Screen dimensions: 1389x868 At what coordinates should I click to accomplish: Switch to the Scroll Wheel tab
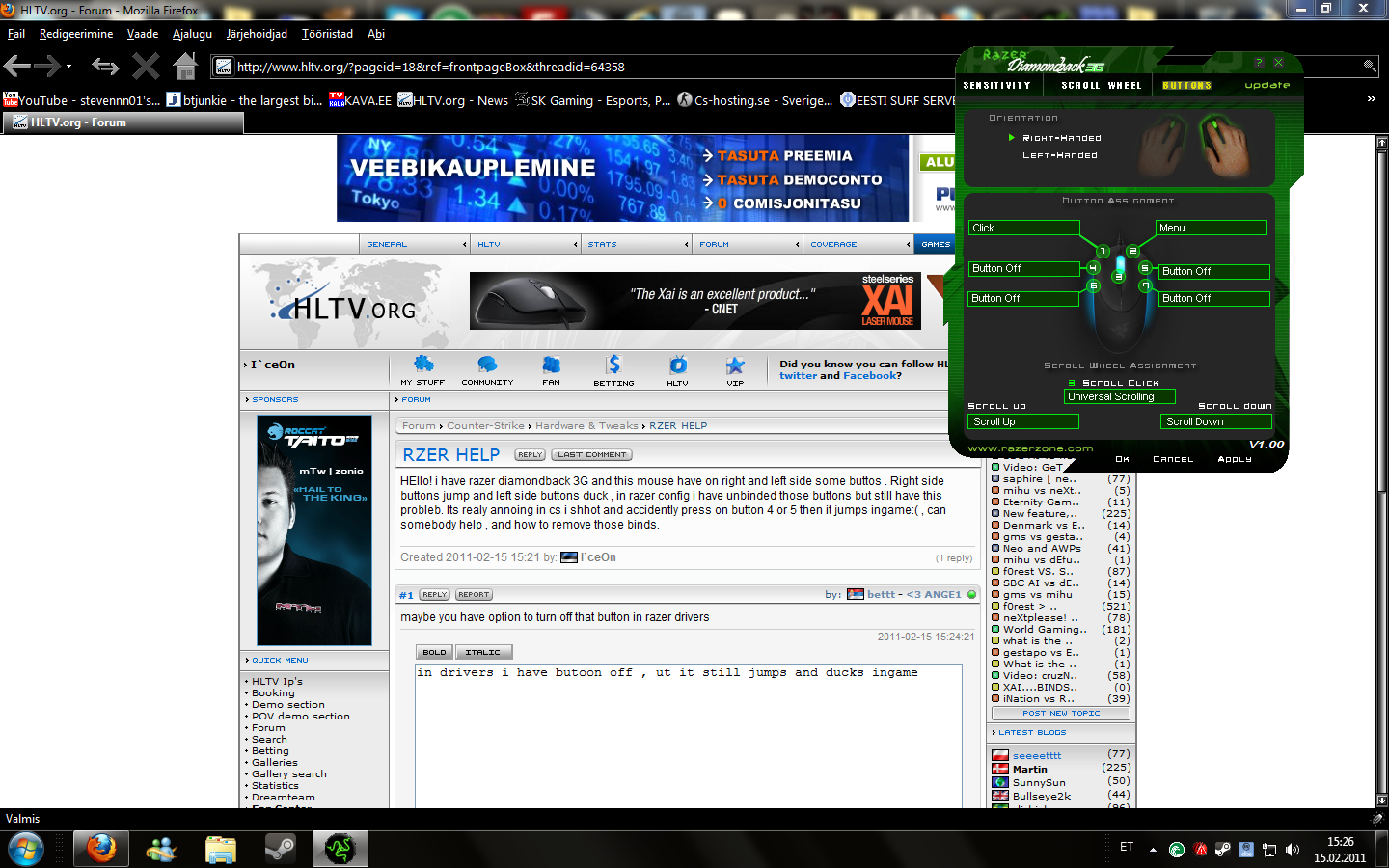coord(1101,86)
